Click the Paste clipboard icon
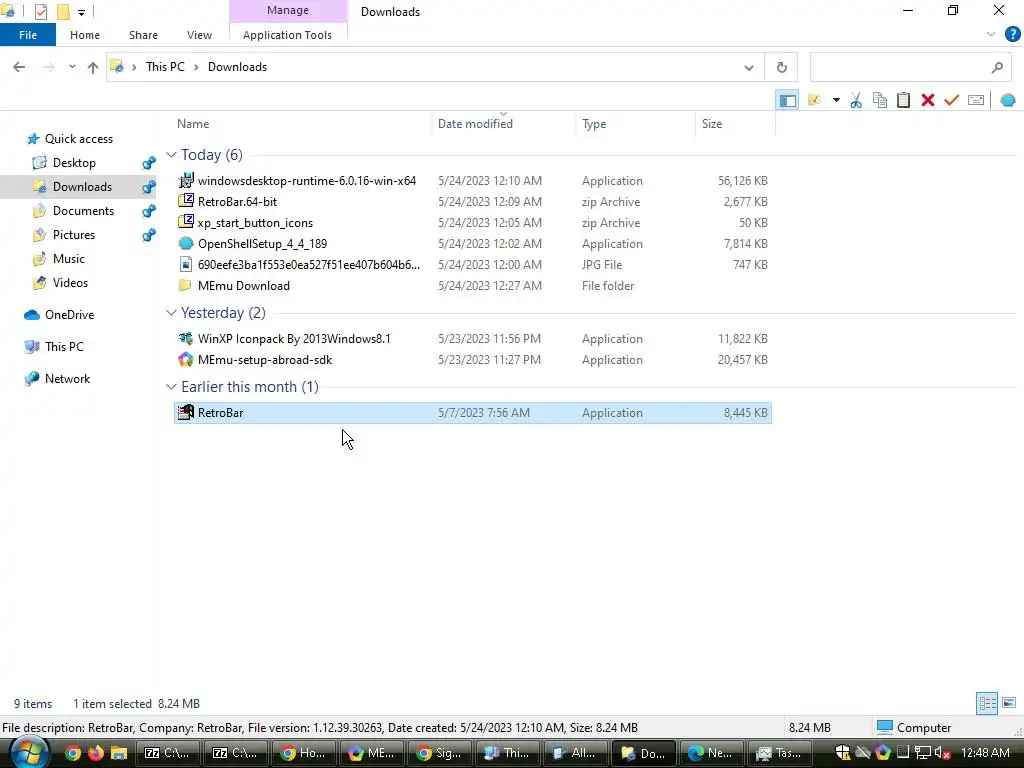Screen dimensions: 1024x768 click(903, 101)
